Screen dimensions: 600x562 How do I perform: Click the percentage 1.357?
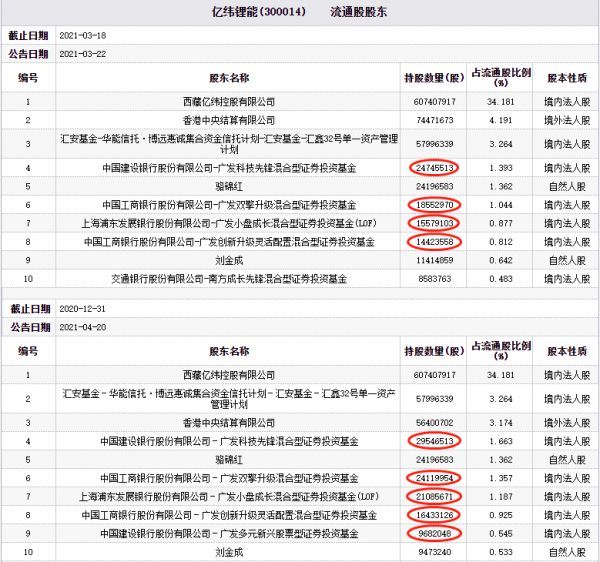(x=501, y=478)
